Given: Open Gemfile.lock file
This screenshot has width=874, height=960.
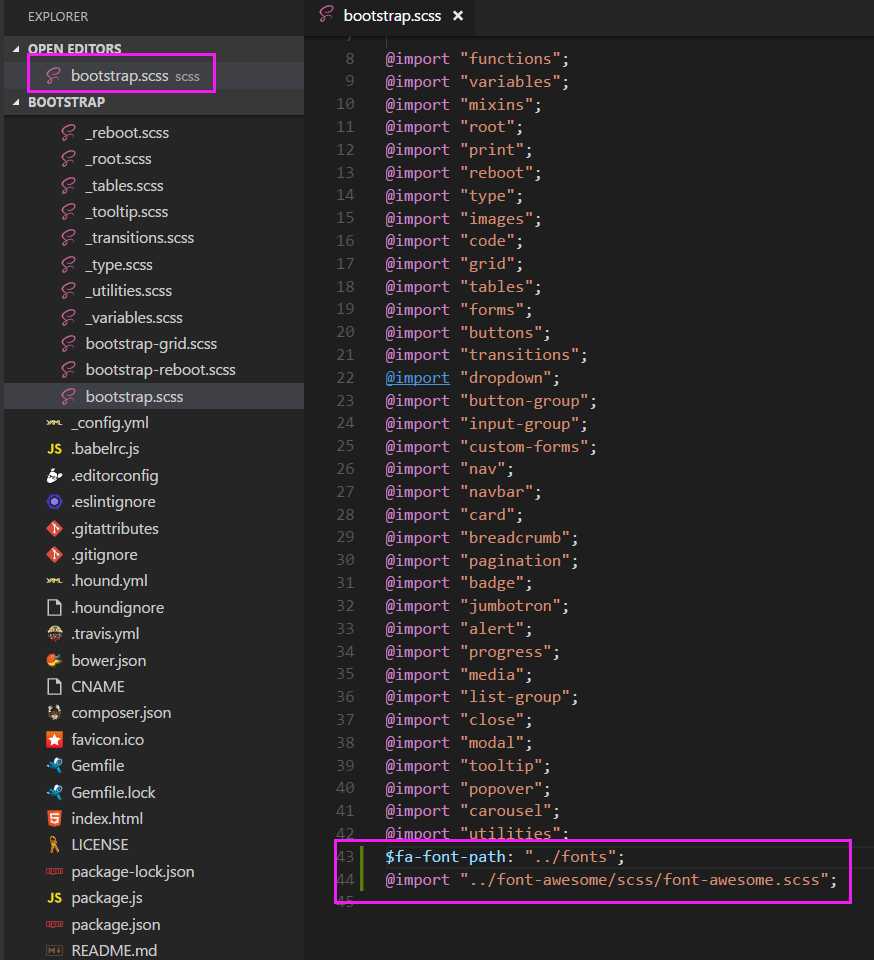Looking at the screenshot, I should tap(113, 793).
